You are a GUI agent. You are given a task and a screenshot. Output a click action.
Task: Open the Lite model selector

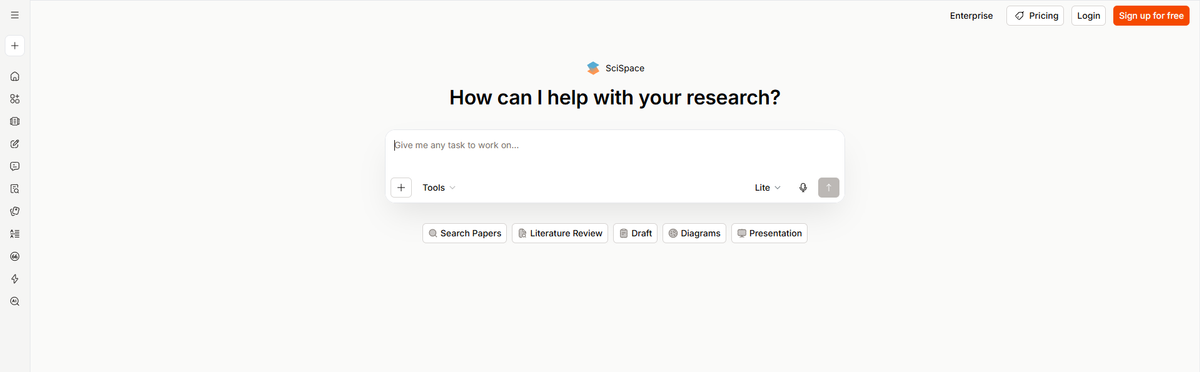tap(768, 188)
